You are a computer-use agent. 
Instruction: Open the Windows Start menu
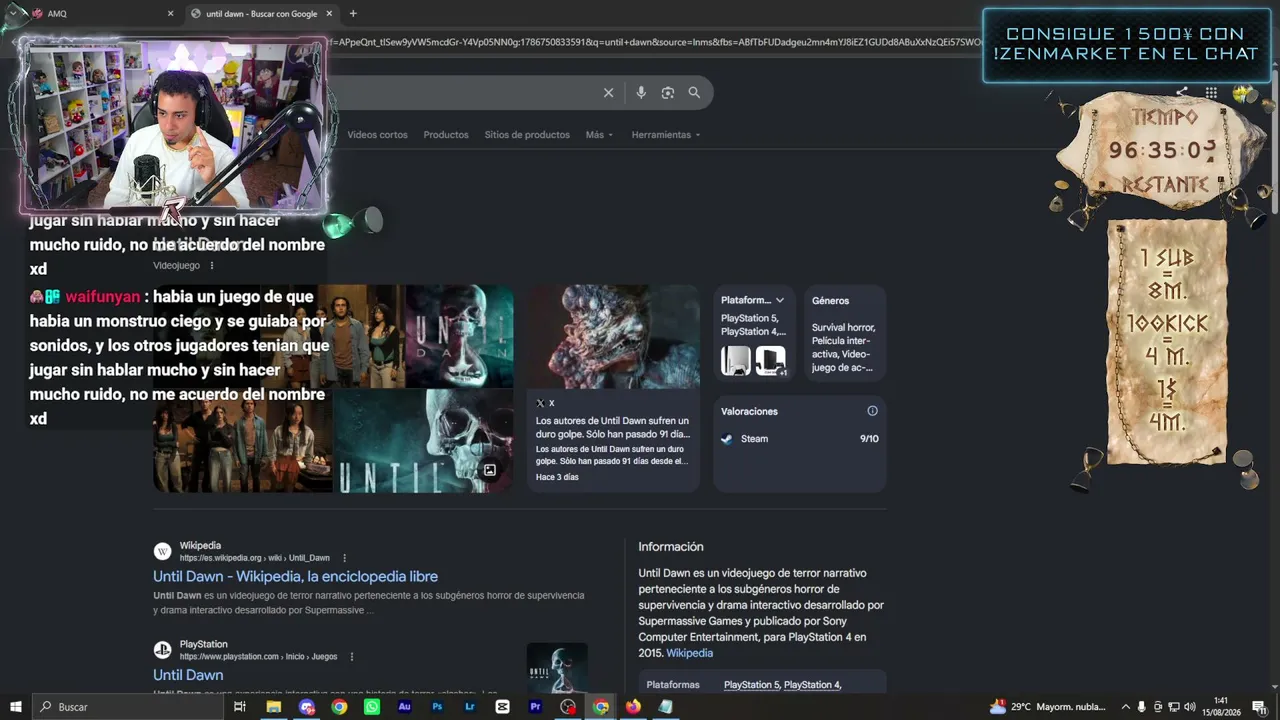click(x=15, y=707)
